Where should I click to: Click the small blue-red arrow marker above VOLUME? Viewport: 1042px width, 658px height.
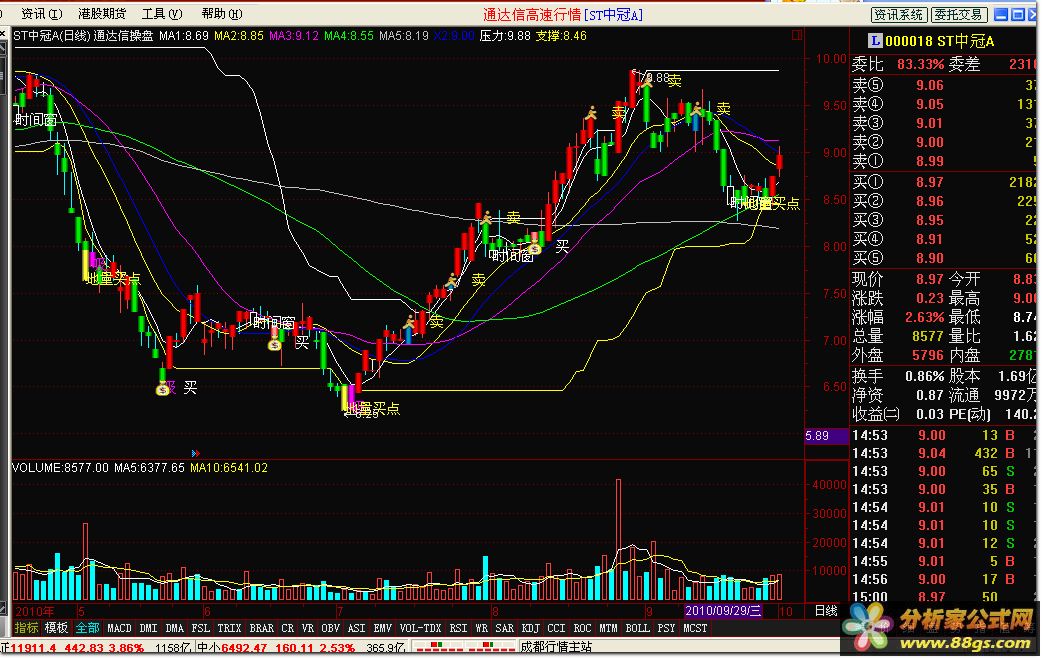(195, 453)
